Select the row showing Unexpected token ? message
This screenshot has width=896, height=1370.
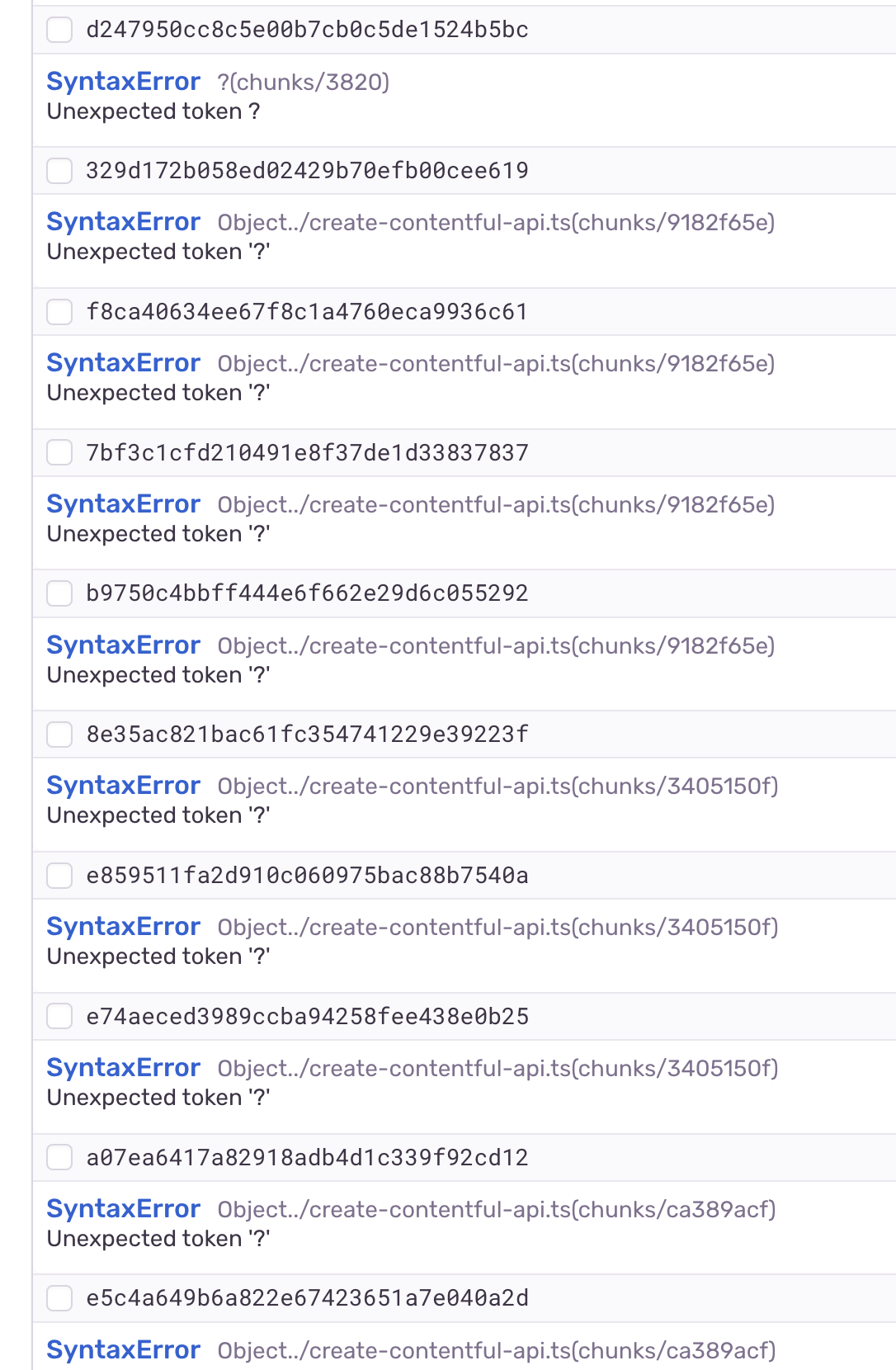point(153,111)
